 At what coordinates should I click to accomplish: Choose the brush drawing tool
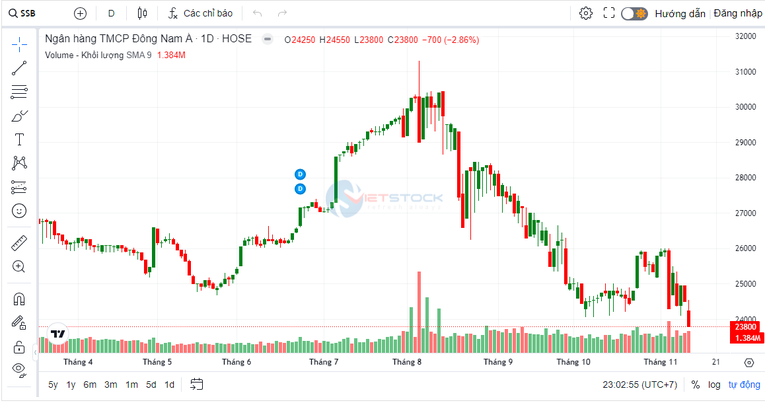[18, 116]
